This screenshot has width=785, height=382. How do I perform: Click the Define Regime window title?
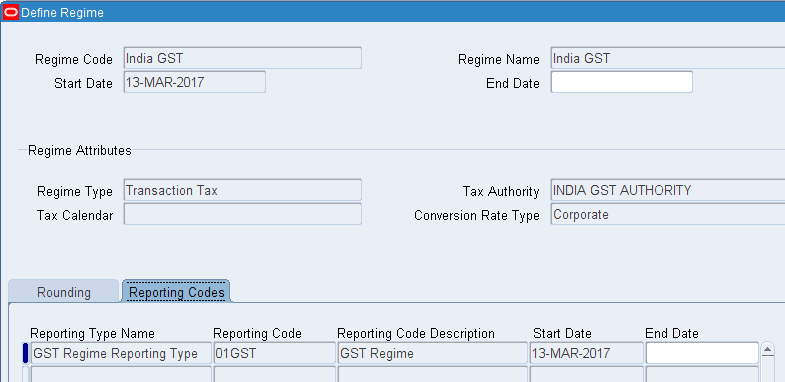pyautogui.click(x=63, y=13)
